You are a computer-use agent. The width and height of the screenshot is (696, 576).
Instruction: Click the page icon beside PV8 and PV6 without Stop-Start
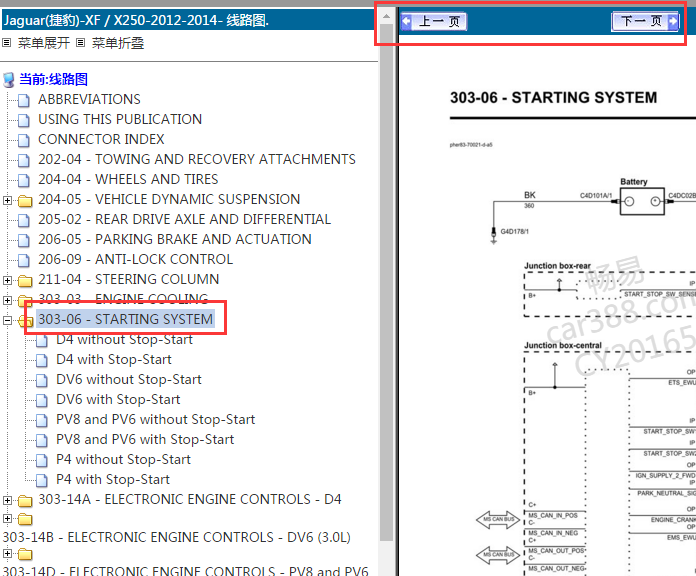pos(42,420)
